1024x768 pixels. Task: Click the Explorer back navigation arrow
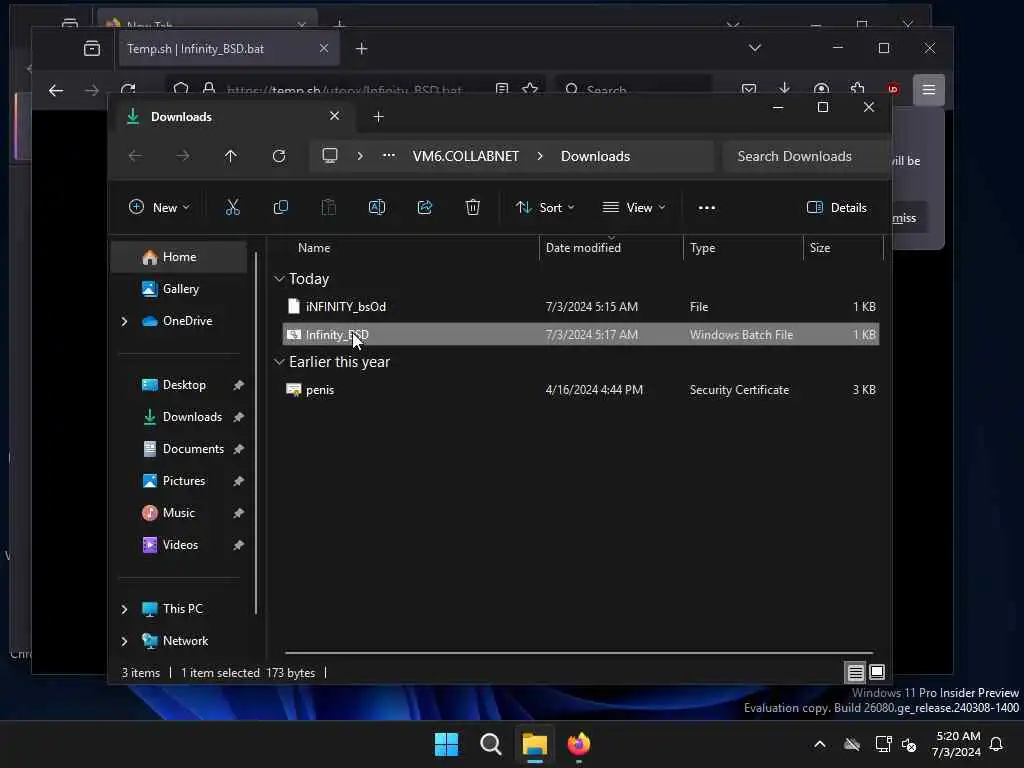point(135,156)
